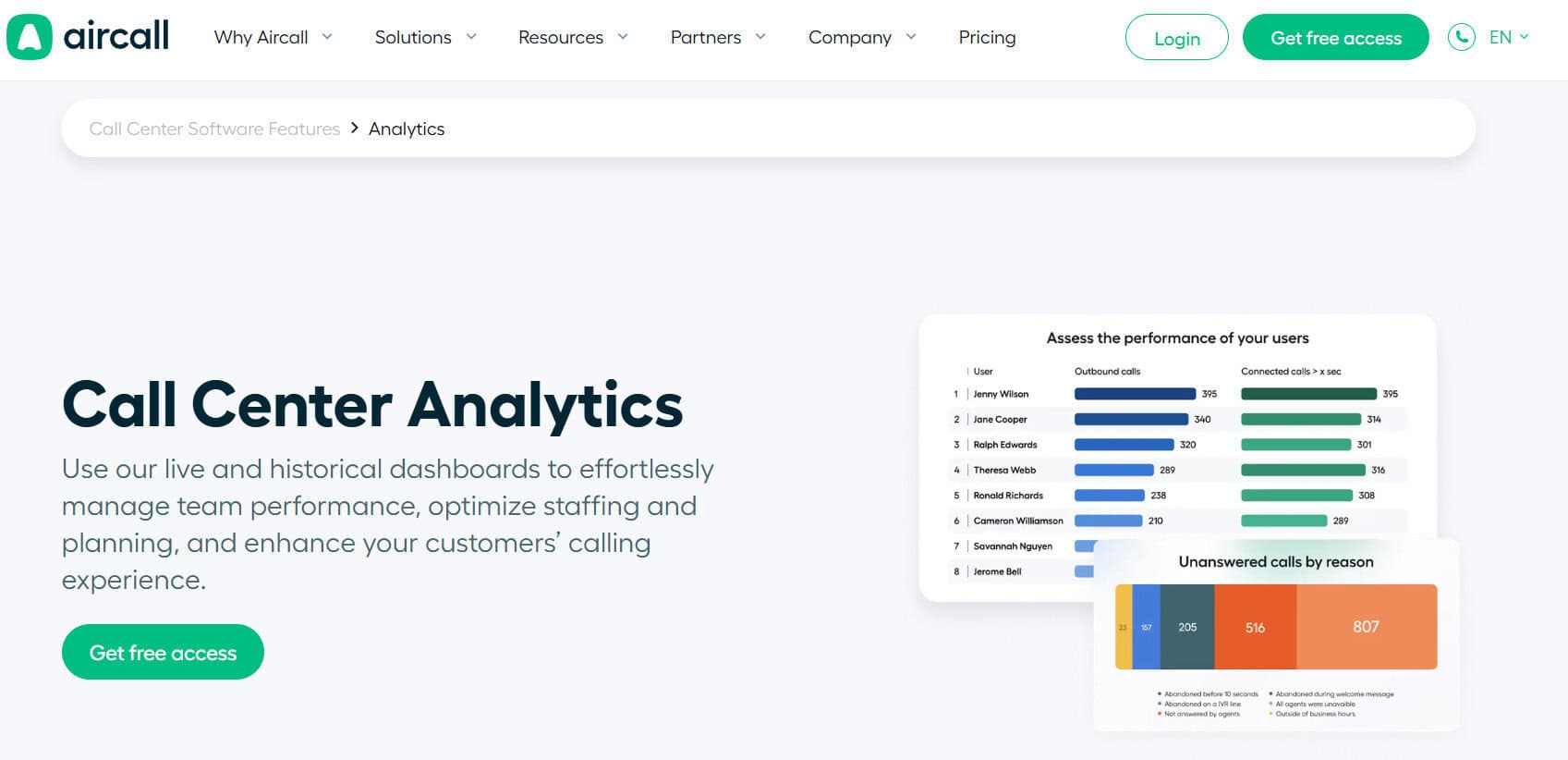
Task: Click the Aircall logo icon
Action: point(30,37)
